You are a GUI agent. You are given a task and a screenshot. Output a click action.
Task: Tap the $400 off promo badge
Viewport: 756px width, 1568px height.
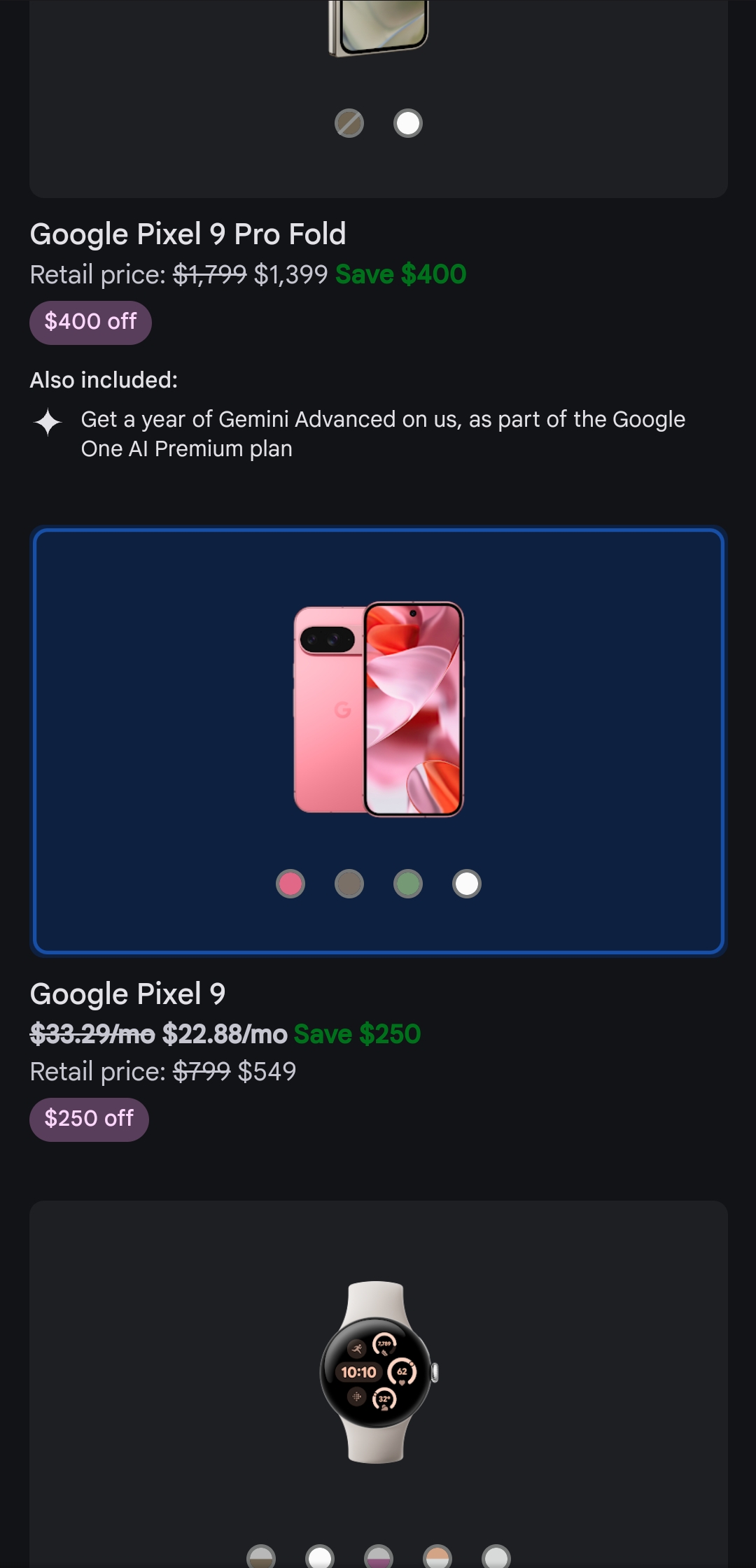pos(90,323)
